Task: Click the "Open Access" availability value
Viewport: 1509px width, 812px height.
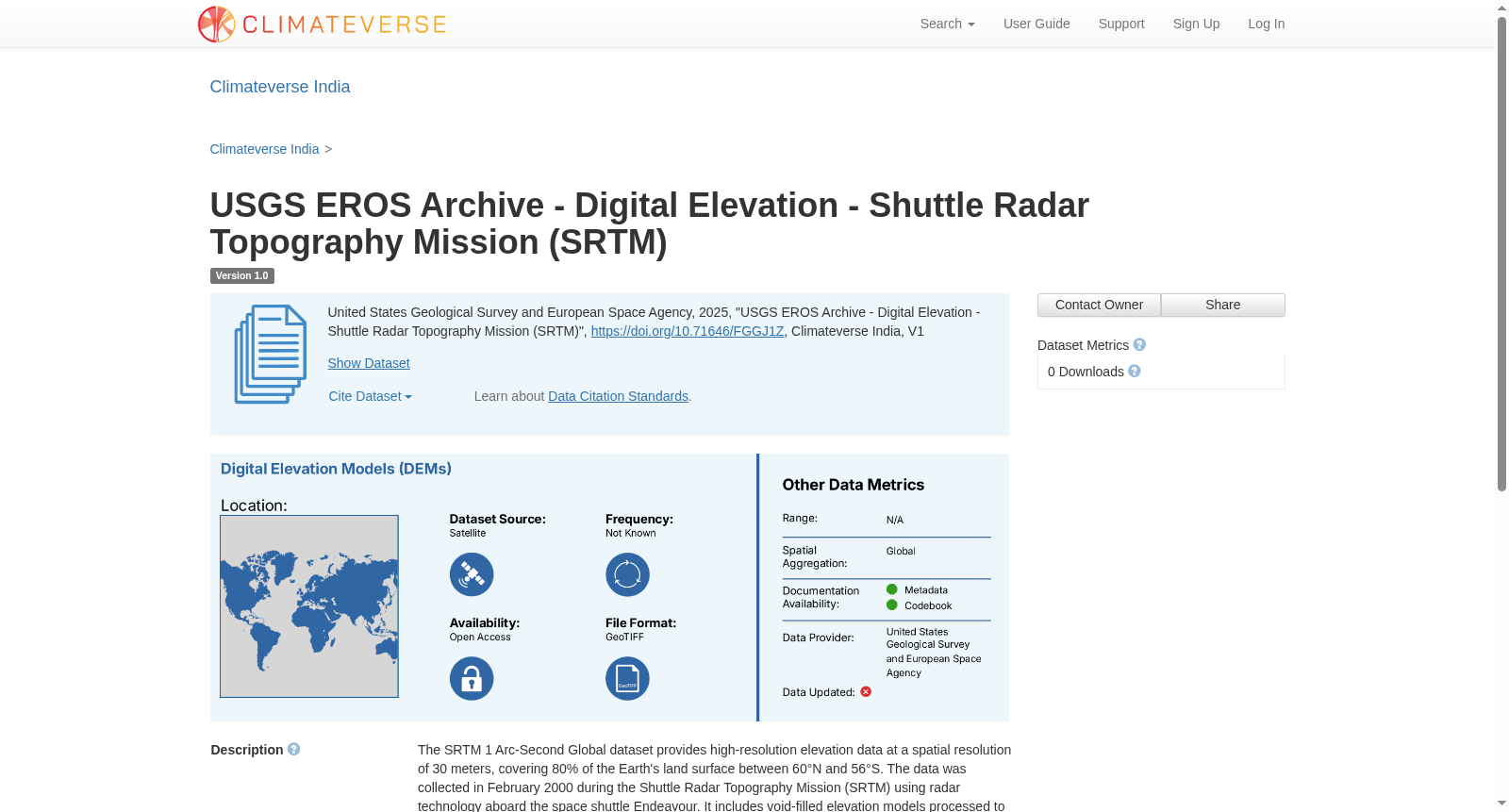Action: tap(480, 638)
